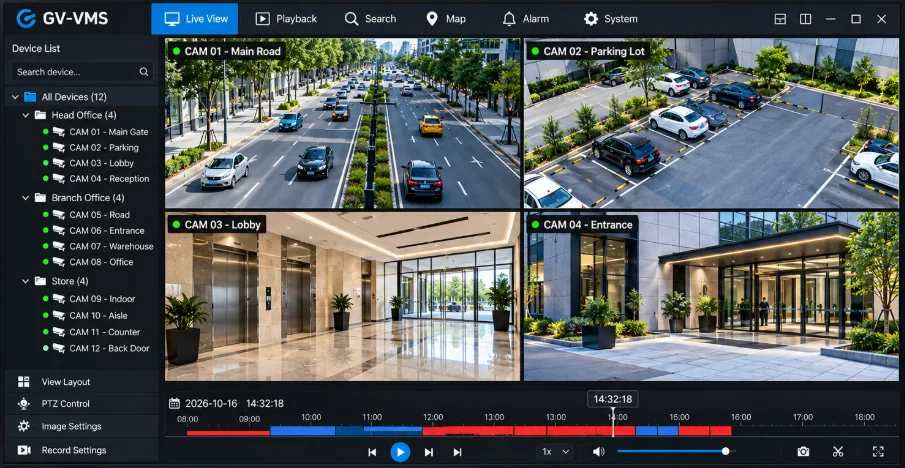Collapse the Head Office (4) group
This screenshot has width=905, height=468.
click(25, 115)
